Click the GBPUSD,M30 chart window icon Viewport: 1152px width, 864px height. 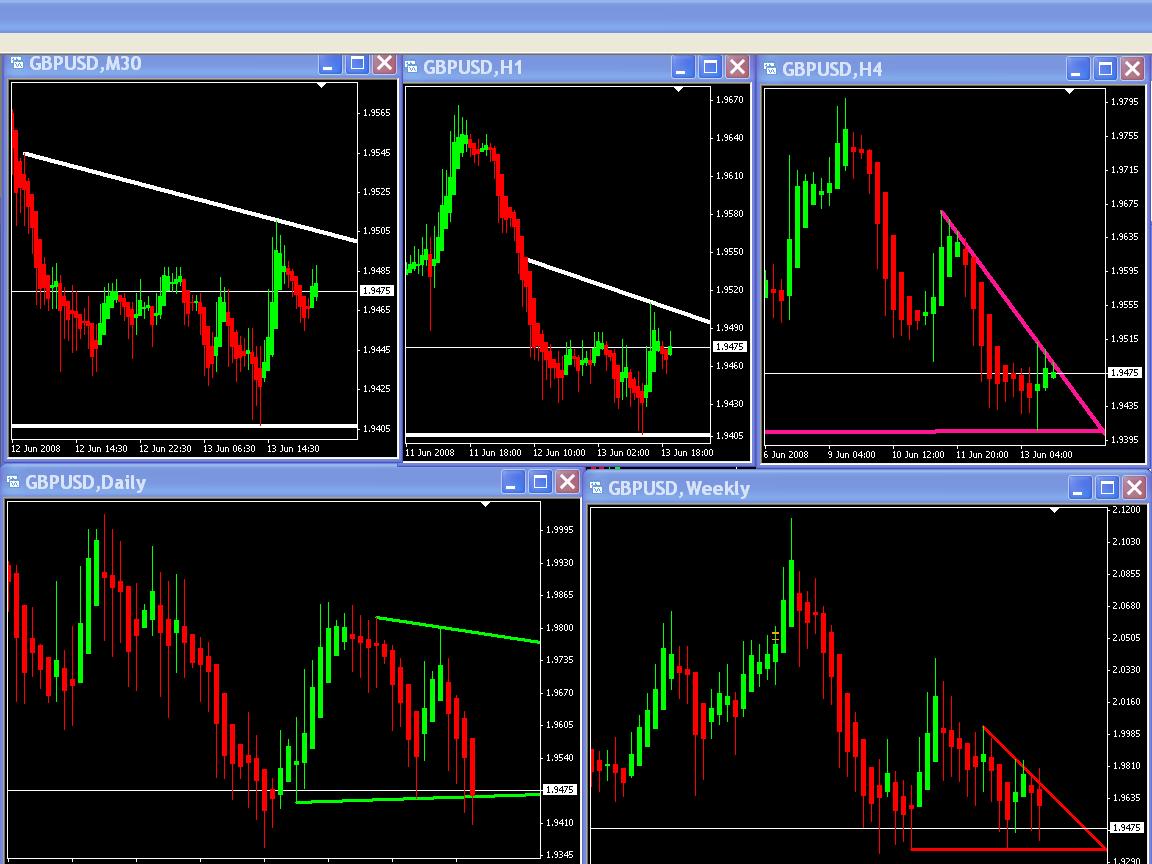[x=16, y=63]
